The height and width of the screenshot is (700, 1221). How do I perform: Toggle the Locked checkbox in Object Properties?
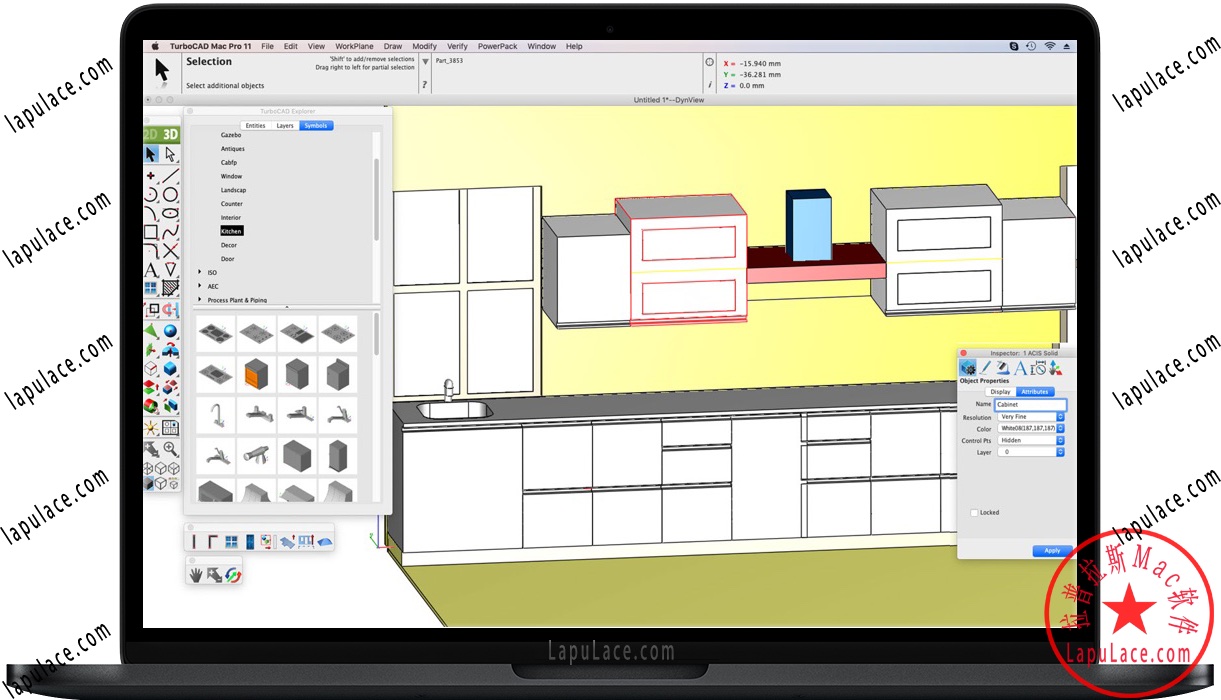coord(974,512)
